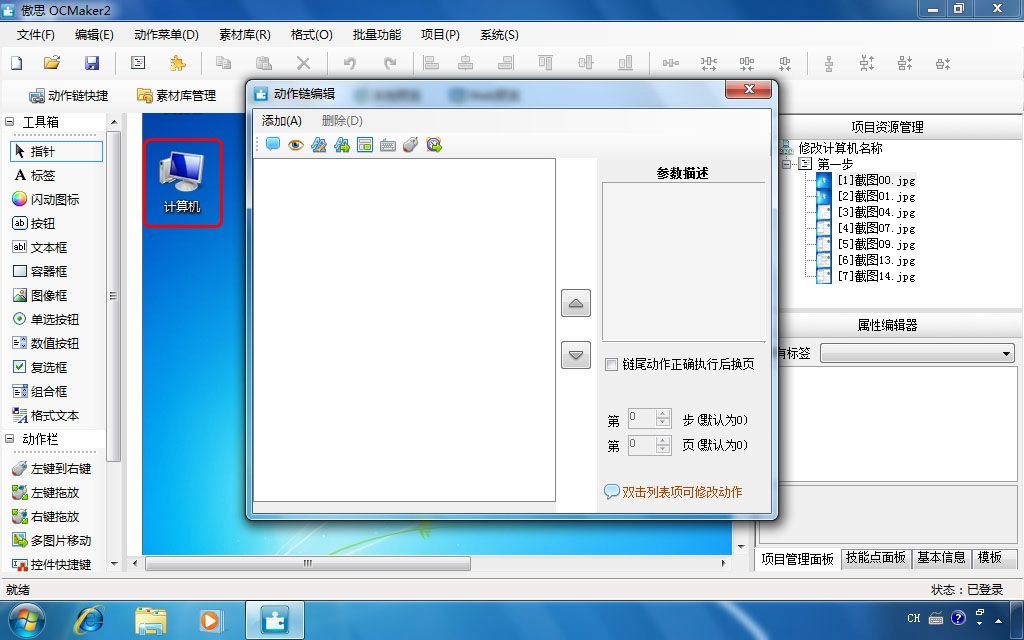Click the save floppy disk toolbar icon

click(92, 63)
